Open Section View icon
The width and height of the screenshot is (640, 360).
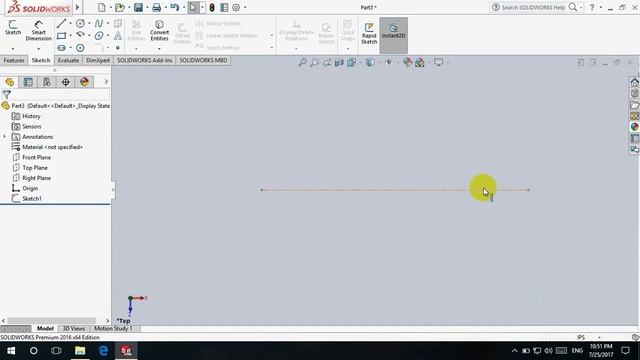coord(339,62)
